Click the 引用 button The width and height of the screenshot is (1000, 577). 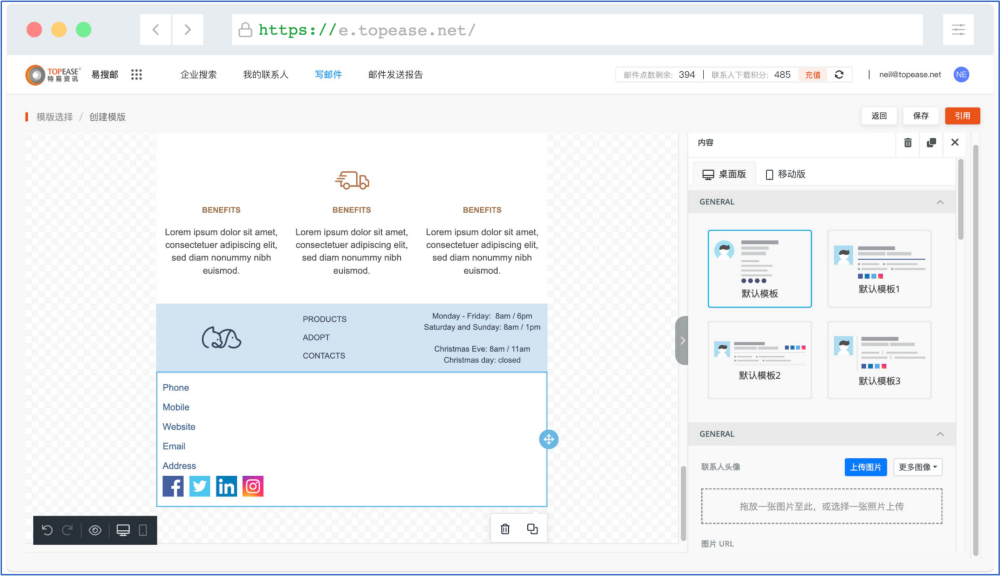pos(962,116)
